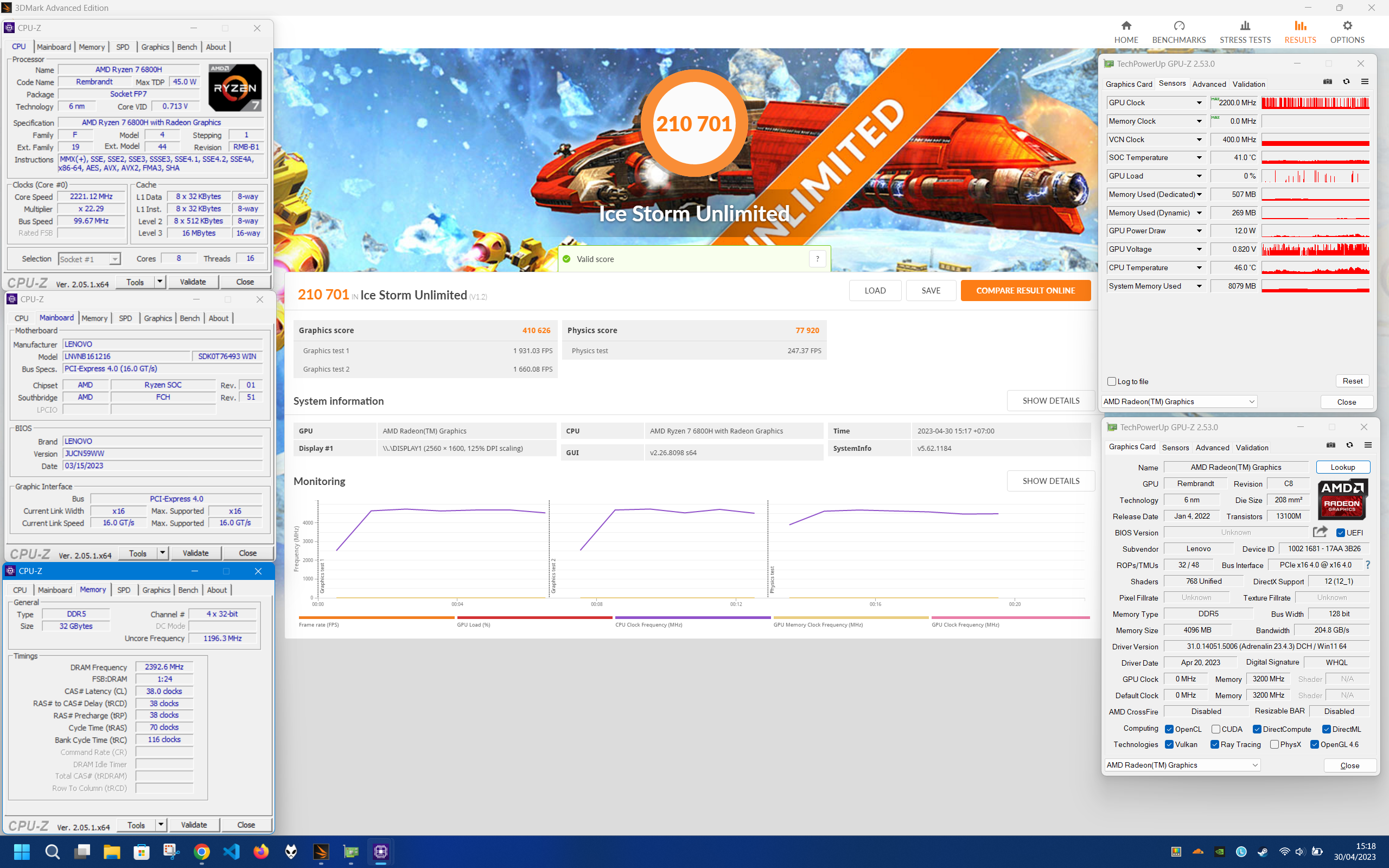Click the Bus Interface question mark in GPU-Z
Screen dimensions: 1389x868
pos(1367,565)
